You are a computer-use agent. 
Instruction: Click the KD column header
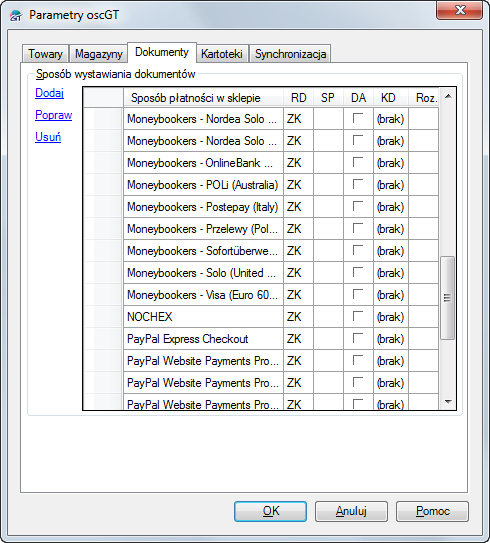click(x=391, y=98)
